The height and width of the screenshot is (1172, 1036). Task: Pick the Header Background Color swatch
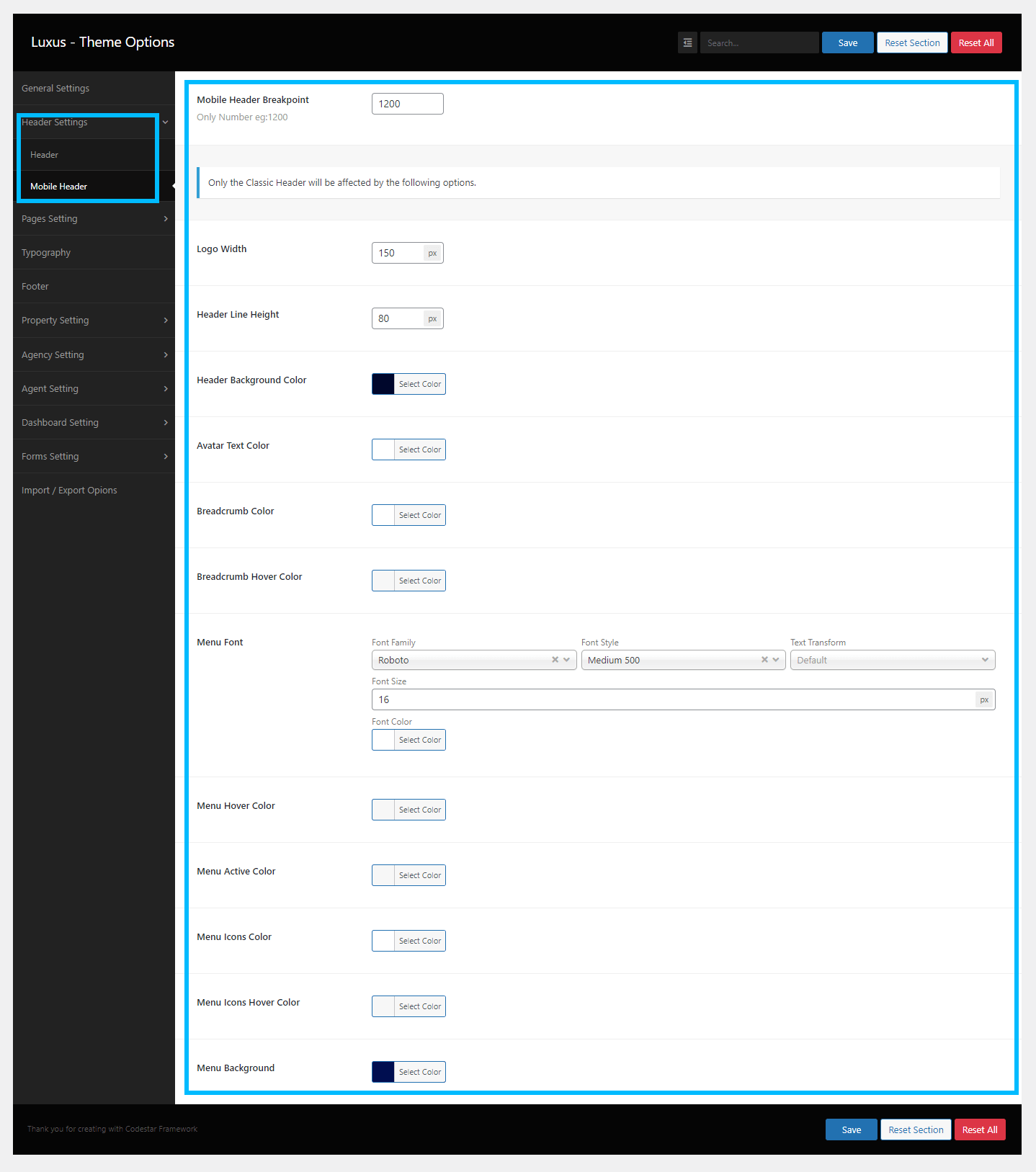(383, 384)
